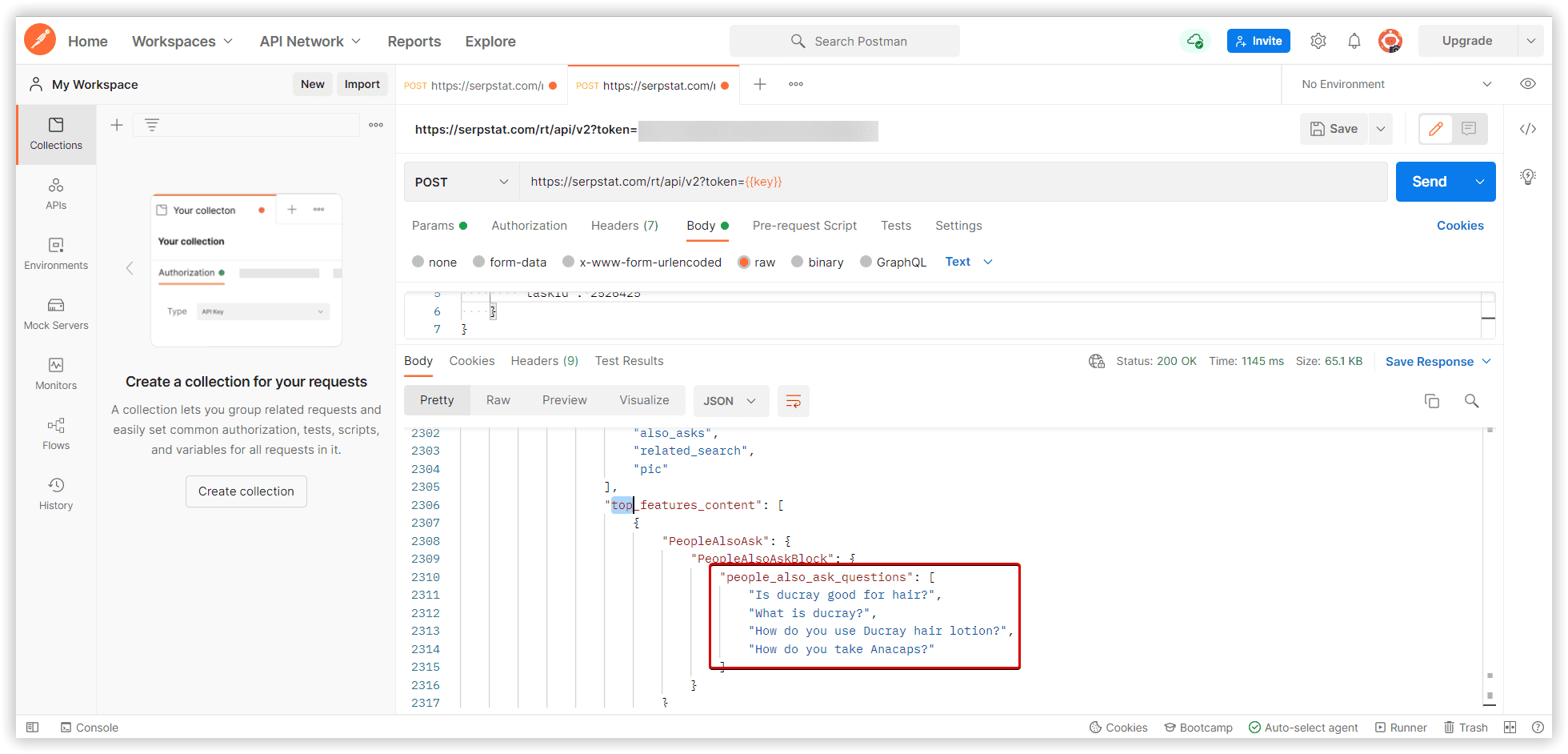Open the No Environment selector

(x=1396, y=84)
